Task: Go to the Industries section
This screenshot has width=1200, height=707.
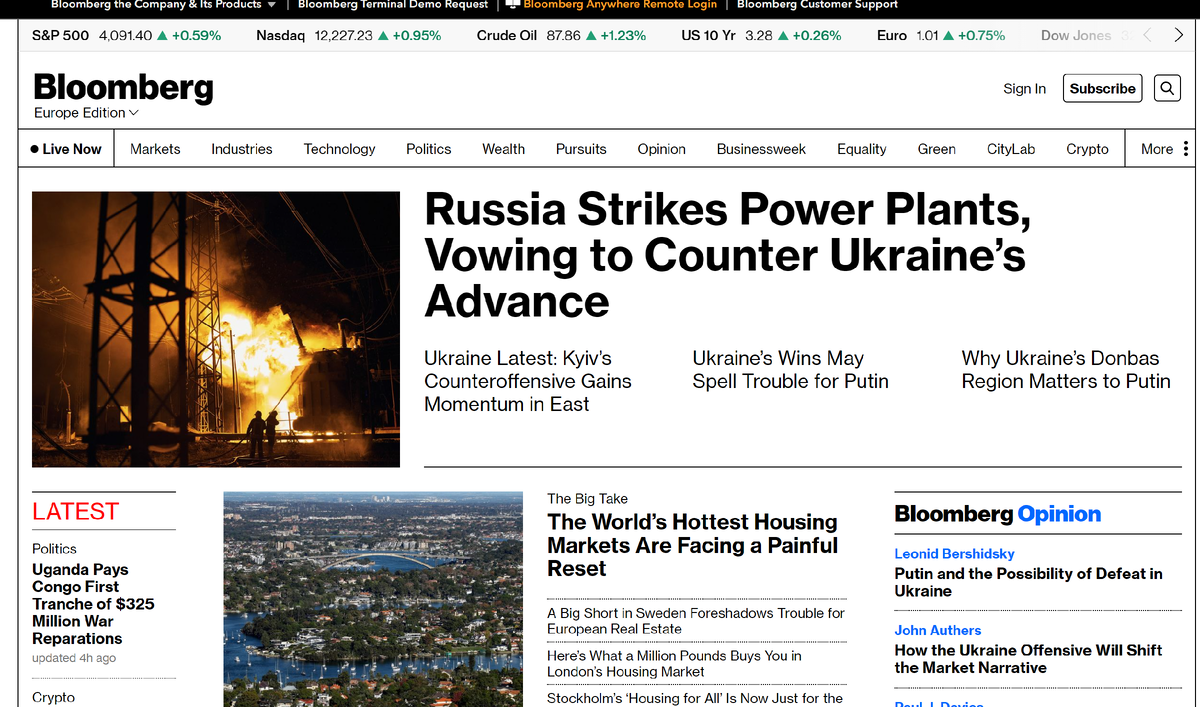Action: pos(242,149)
